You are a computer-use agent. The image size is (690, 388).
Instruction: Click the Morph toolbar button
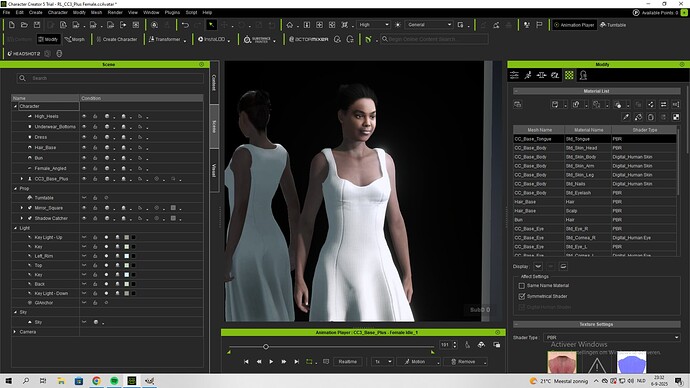[74, 39]
